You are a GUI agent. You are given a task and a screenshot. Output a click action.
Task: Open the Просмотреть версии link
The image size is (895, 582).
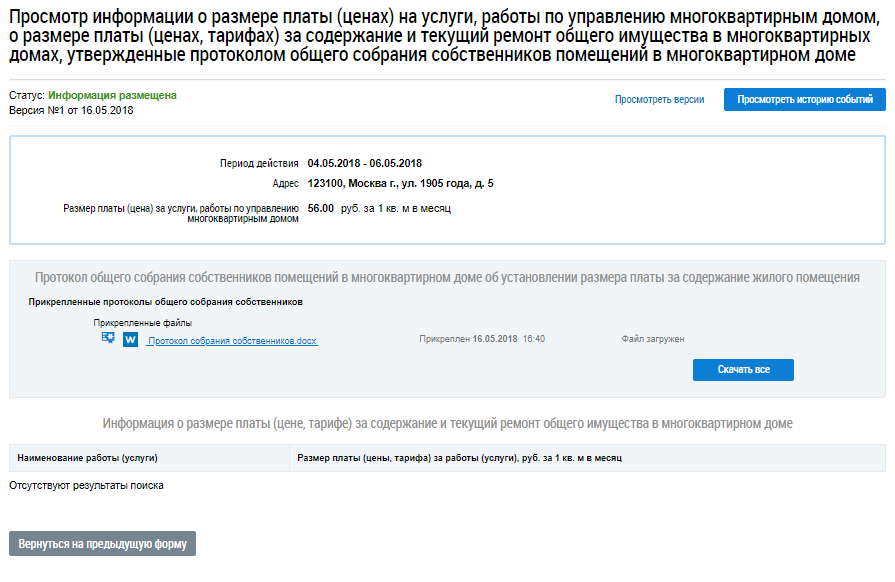(x=659, y=100)
